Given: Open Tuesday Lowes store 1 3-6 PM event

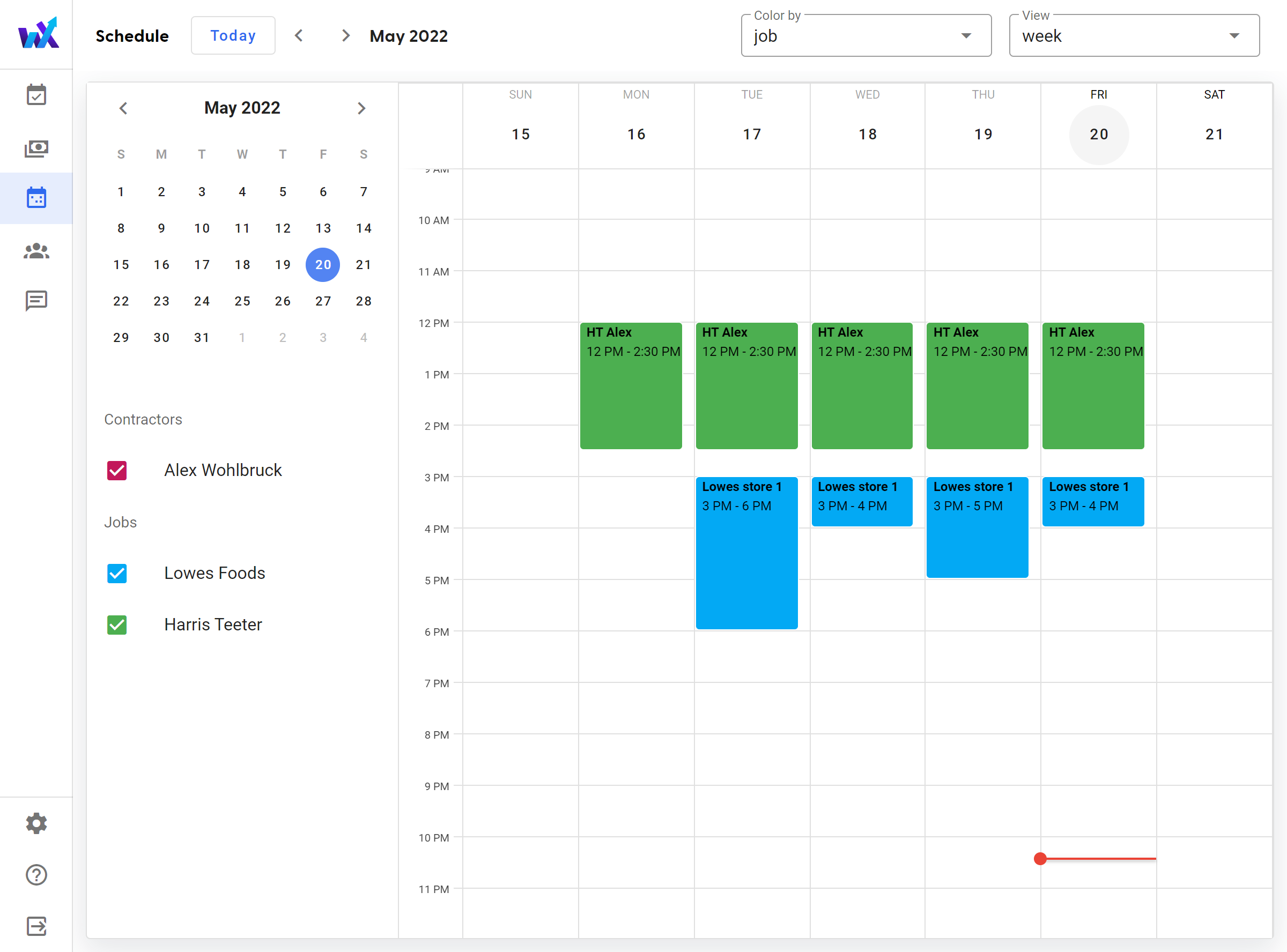Looking at the screenshot, I should point(746,553).
